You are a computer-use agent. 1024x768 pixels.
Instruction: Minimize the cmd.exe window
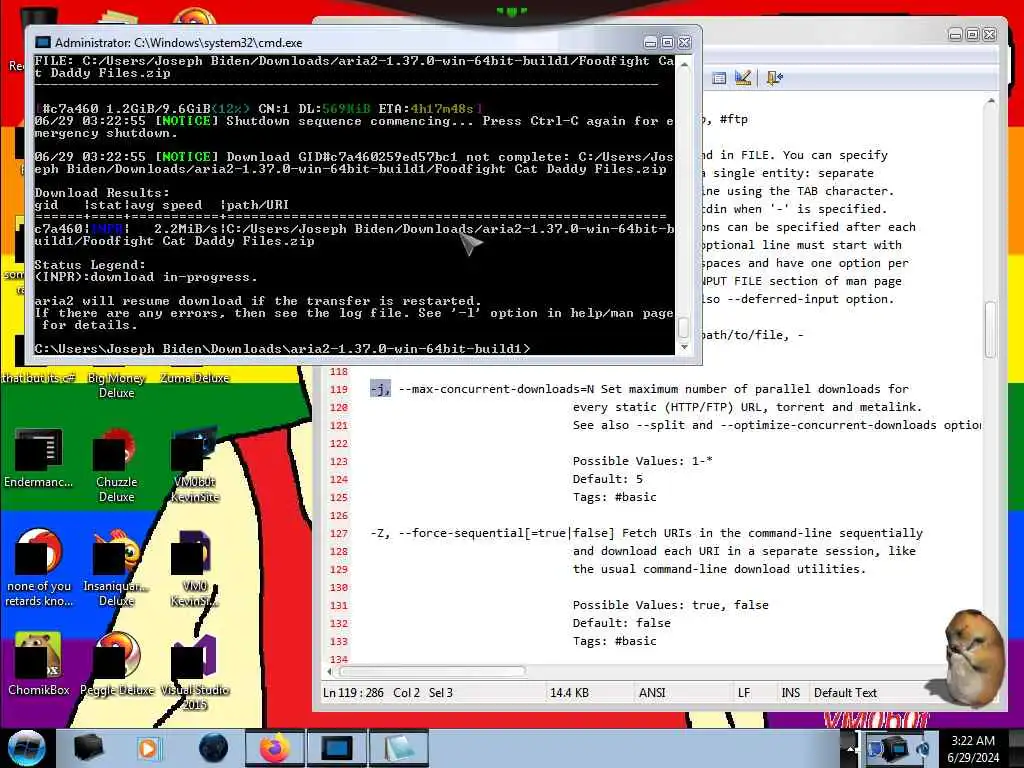tap(650, 42)
